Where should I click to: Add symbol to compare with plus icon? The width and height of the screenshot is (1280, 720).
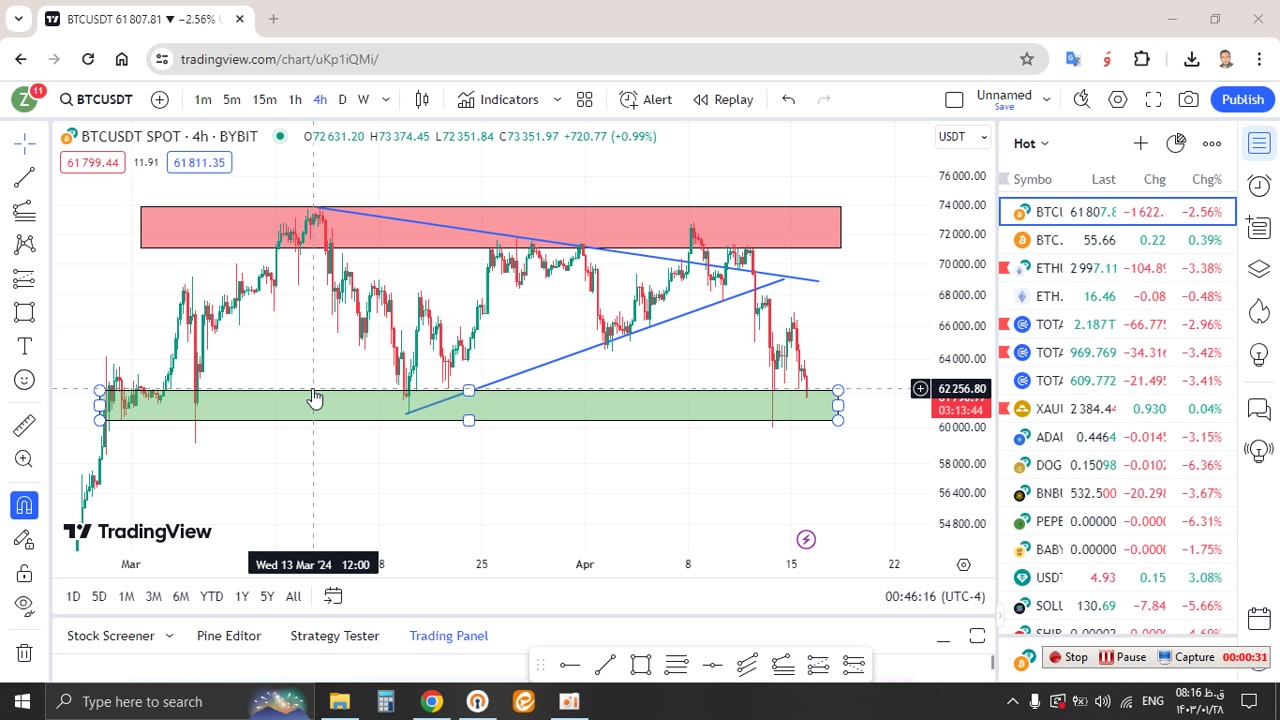click(x=160, y=99)
